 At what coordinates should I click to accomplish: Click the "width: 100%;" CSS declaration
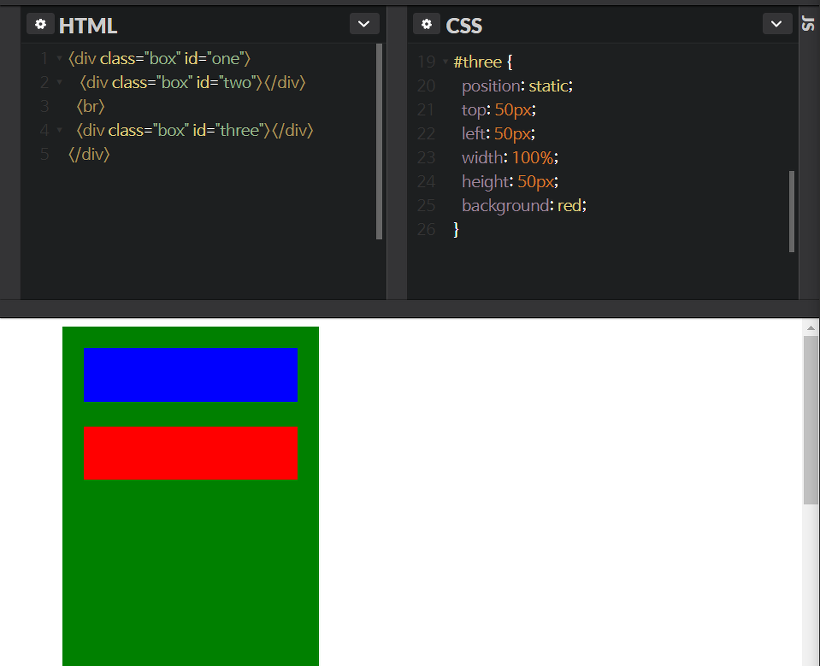click(x=510, y=157)
